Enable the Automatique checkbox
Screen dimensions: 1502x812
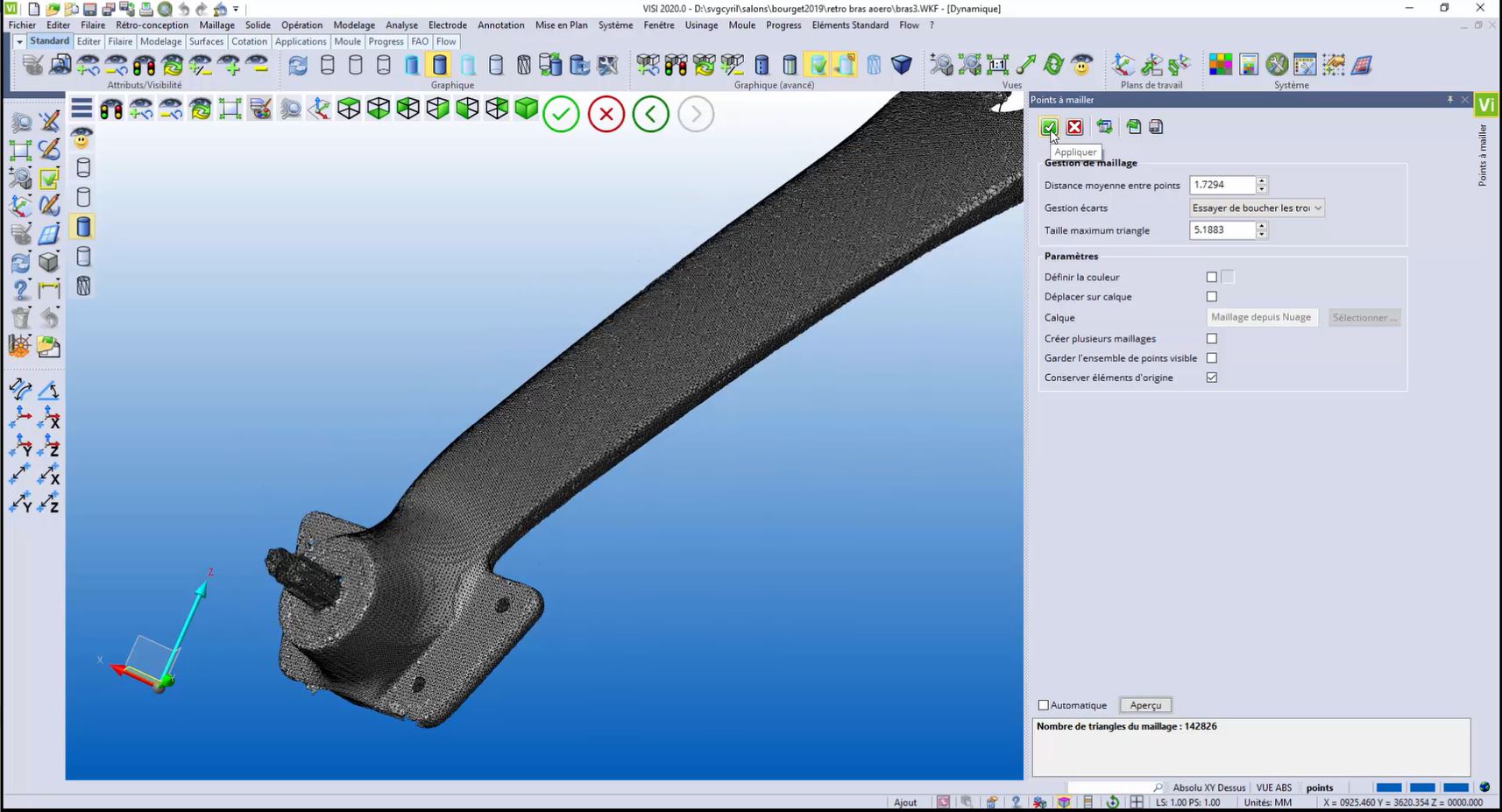coord(1044,705)
